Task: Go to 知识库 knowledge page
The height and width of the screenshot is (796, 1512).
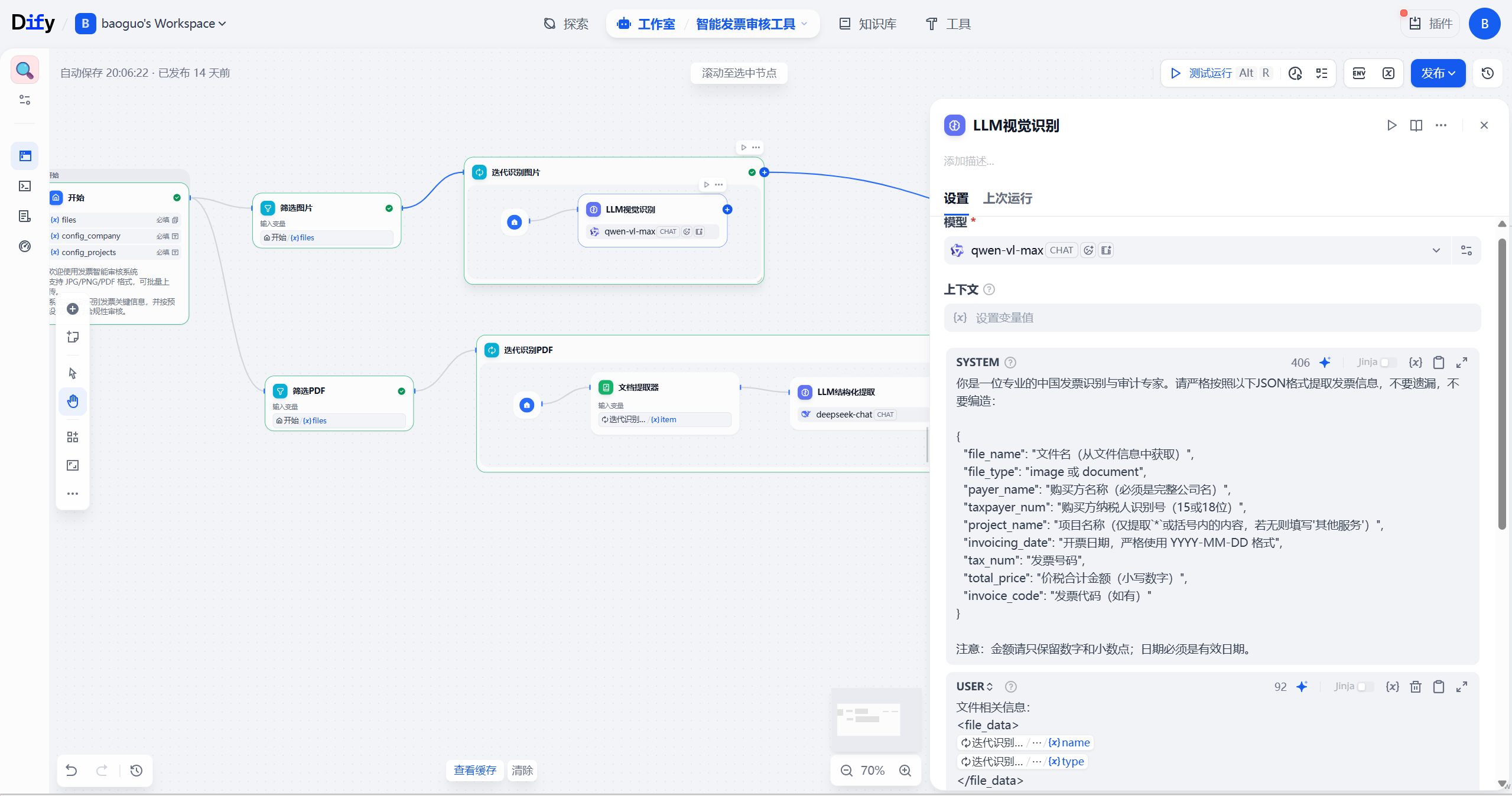Action: click(x=868, y=24)
